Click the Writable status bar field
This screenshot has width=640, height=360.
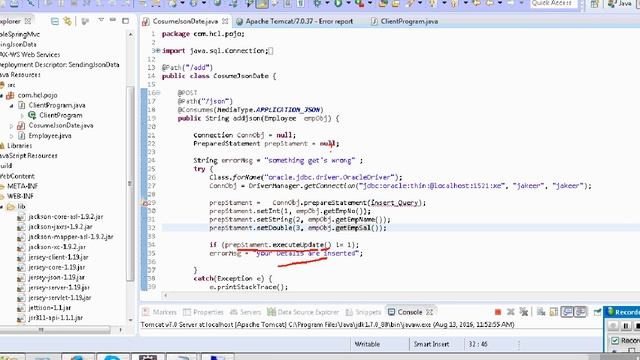367,344
